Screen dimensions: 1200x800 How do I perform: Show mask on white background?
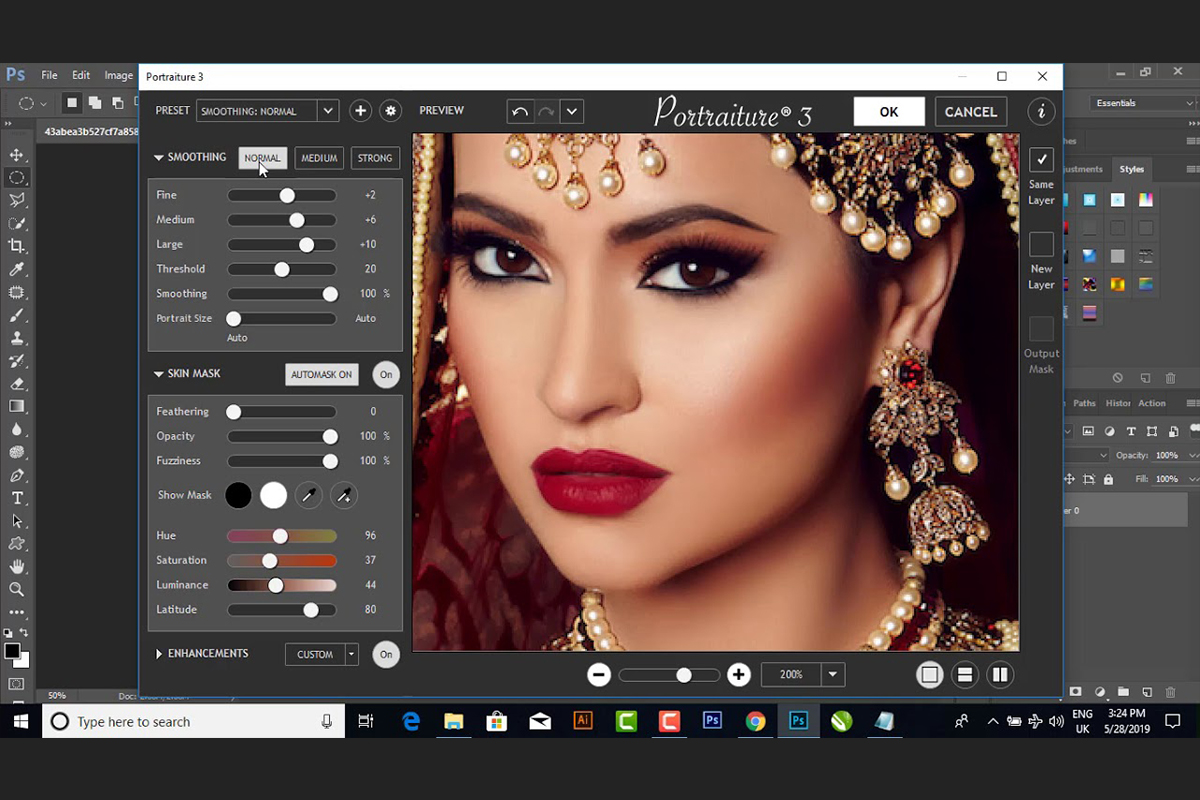tap(274, 495)
